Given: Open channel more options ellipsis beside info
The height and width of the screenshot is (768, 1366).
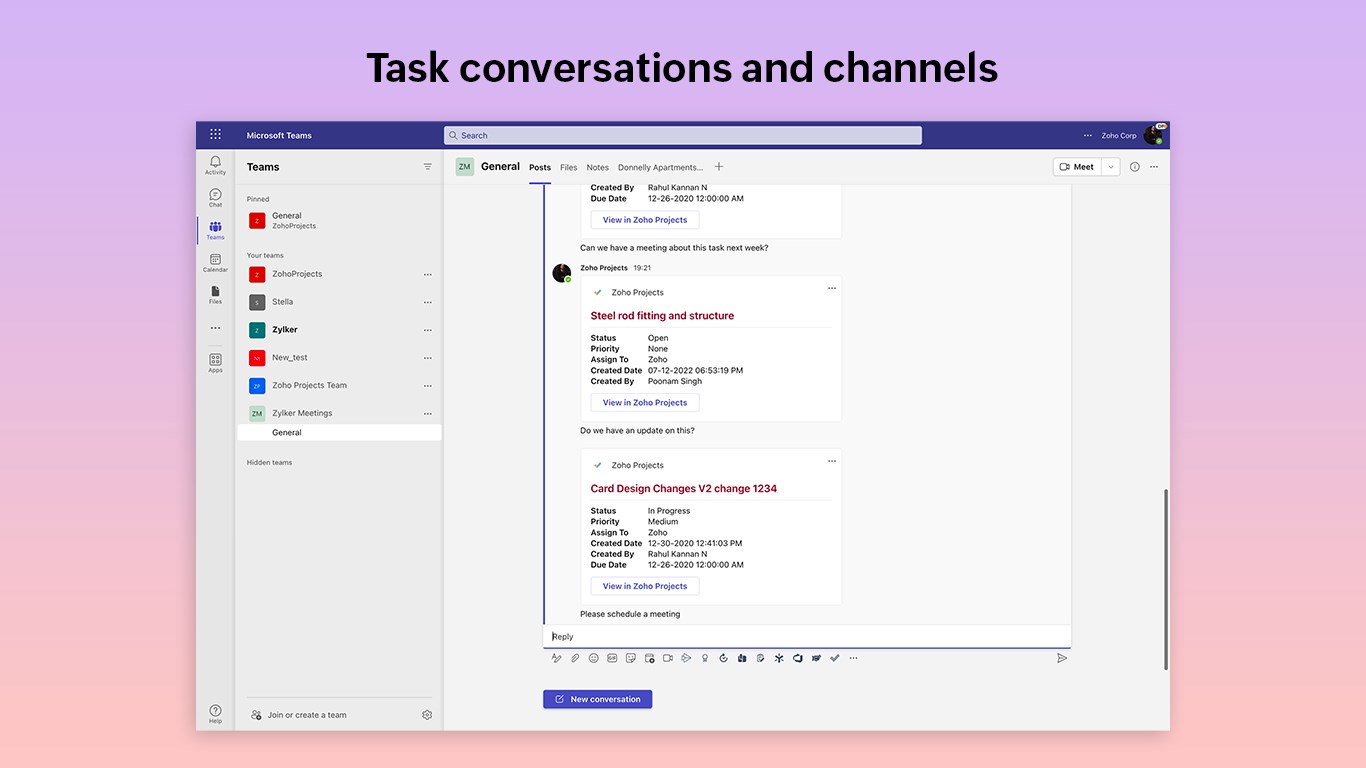Looking at the screenshot, I should coord(1153,167).
